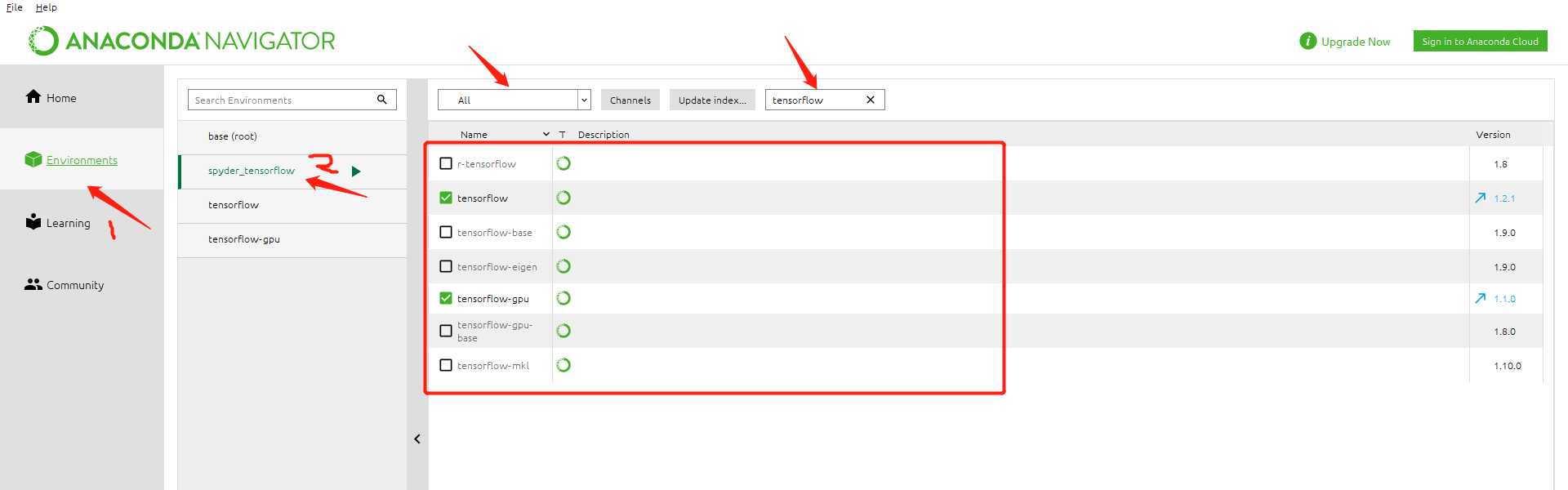Check the tensorflow-base package checkbox
Image resolution: width=1568 pixels, height=490 pixels.
446,232
